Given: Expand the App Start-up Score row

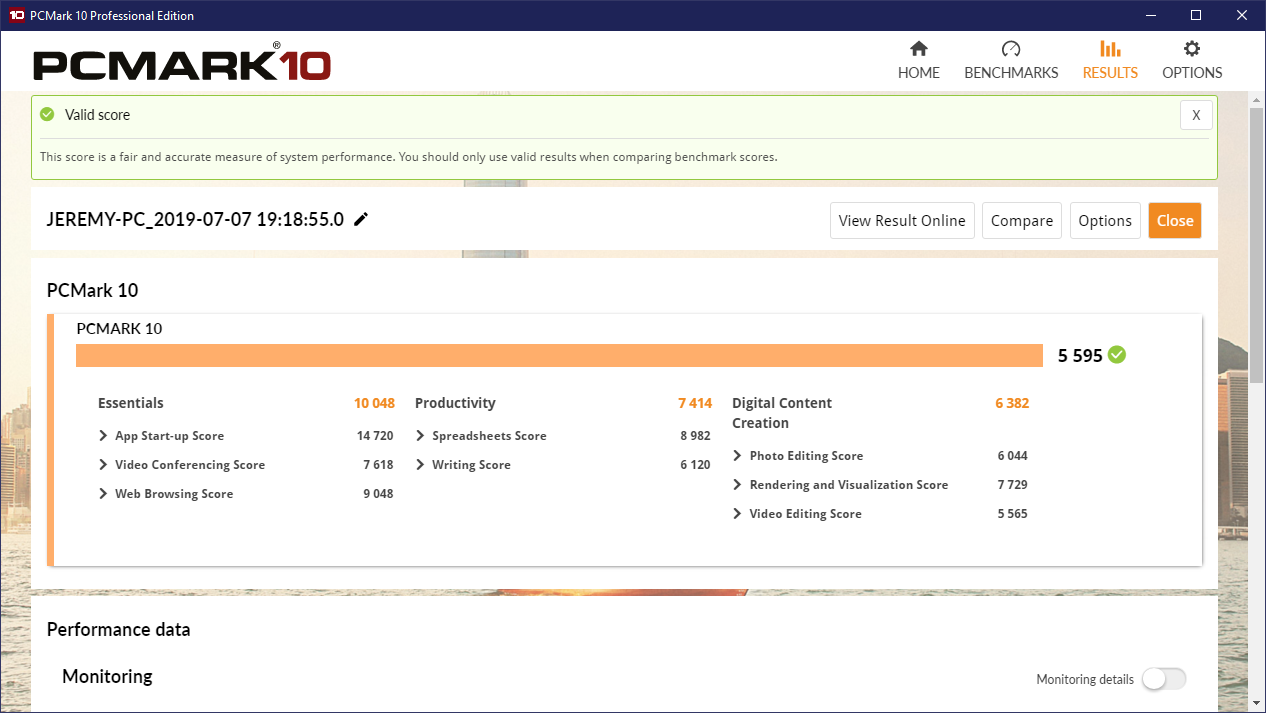Looking at the screenshot, I should pyautogui.click(x=161, y=436).
